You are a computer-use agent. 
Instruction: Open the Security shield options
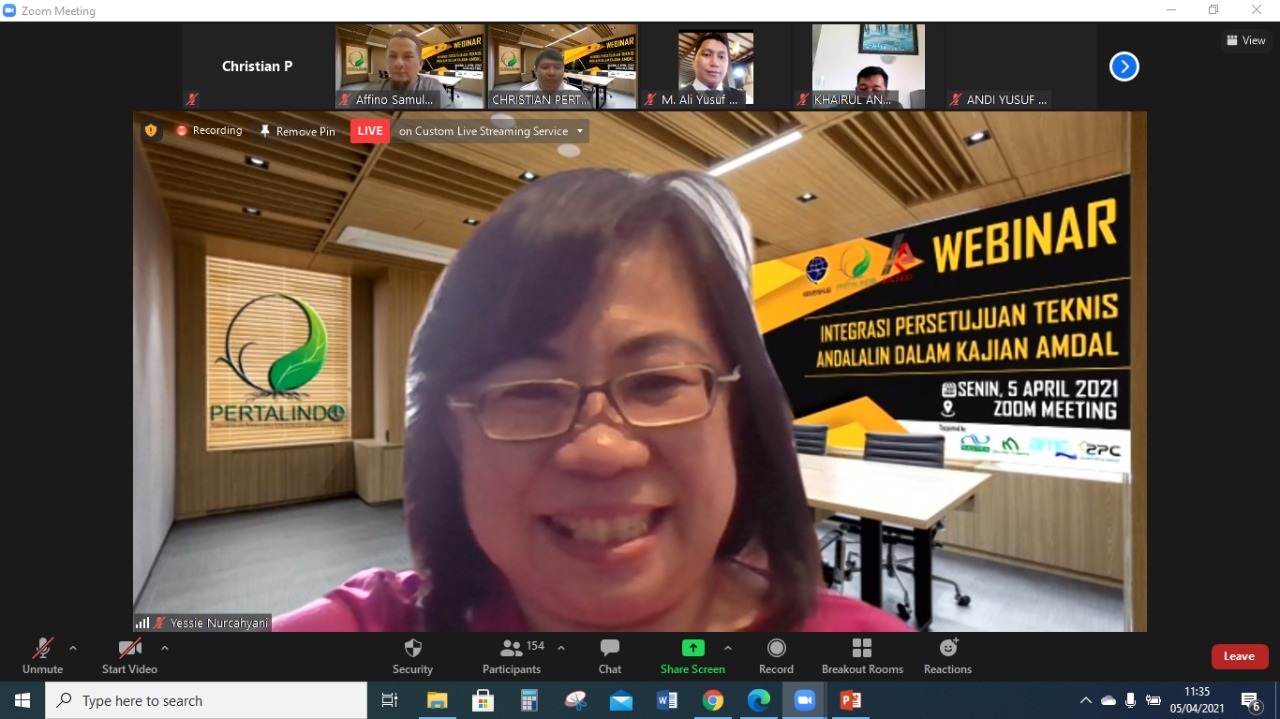(x=412, y=655)
